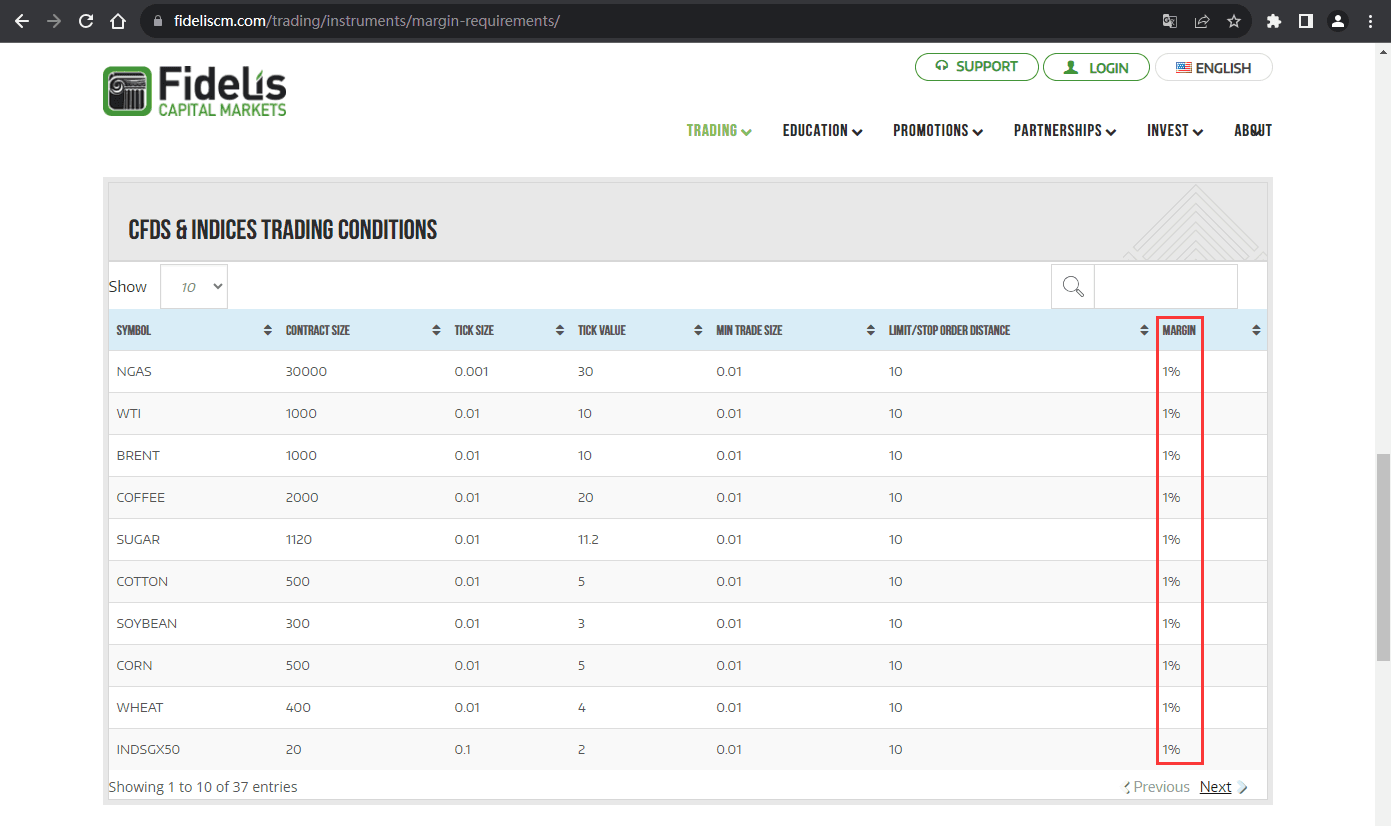The width and height of the screenshot is (1391, 826).
Task: Click tick size 0.001 in NGAS row
Action: 471,372
